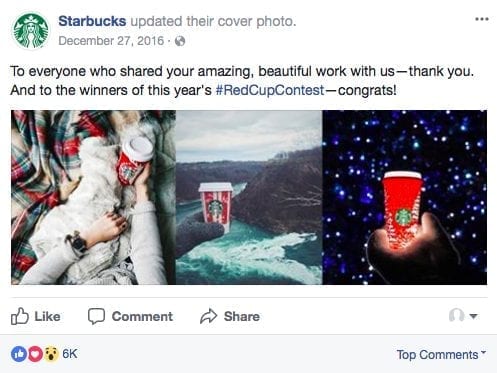Open the three-dot post options menu

(482, 19)
